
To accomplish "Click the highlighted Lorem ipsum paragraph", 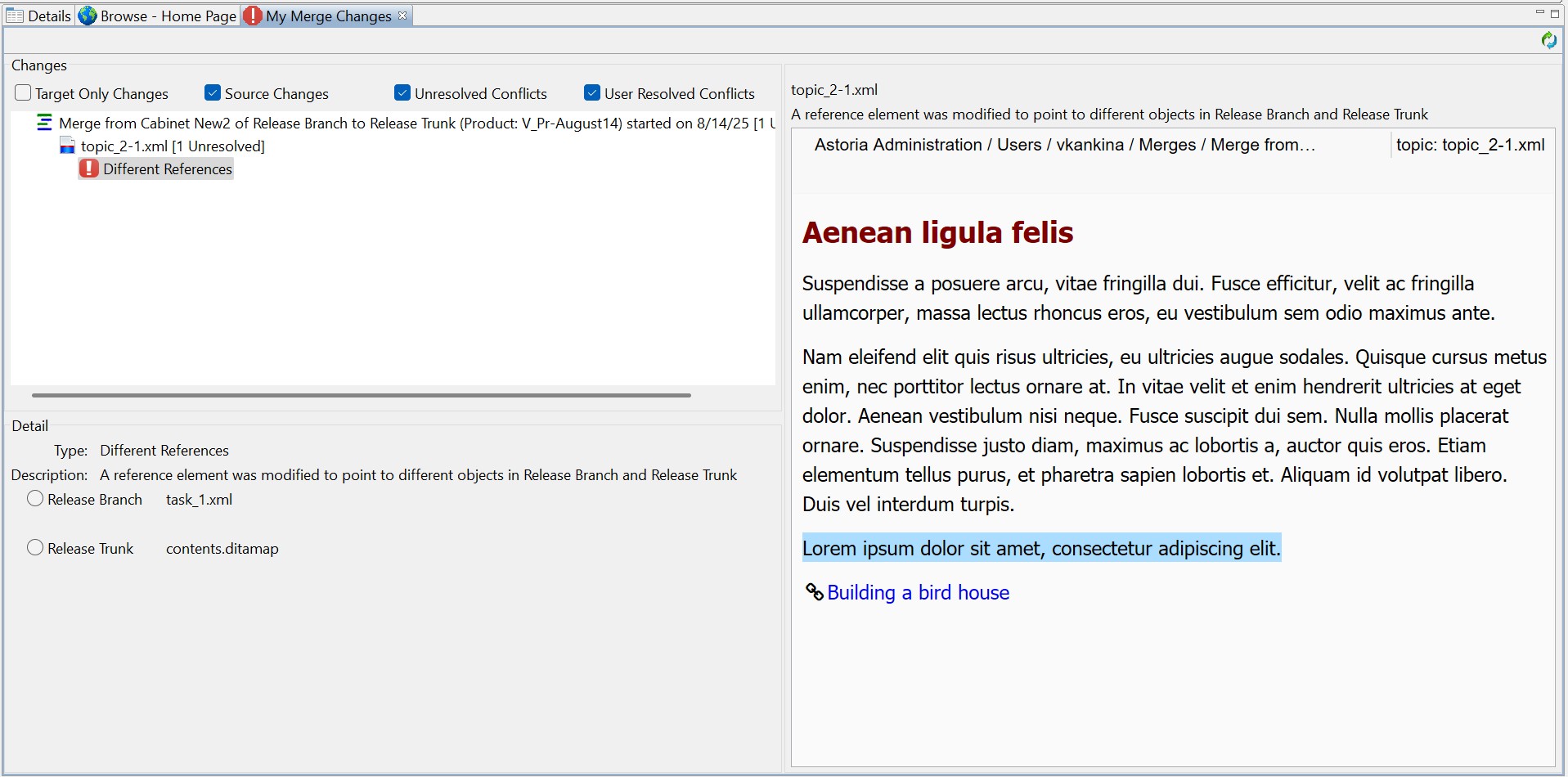I will click(1040, 548).
